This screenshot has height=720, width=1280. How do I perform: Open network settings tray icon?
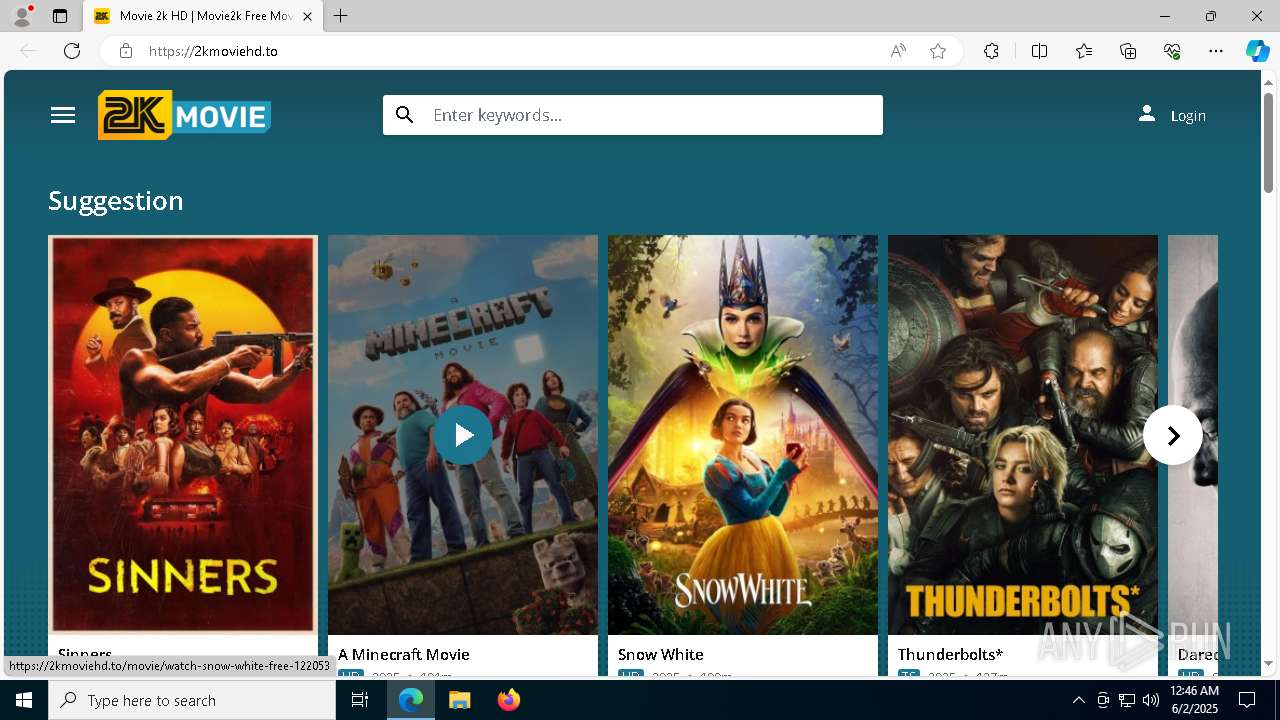pos(1127,700)
